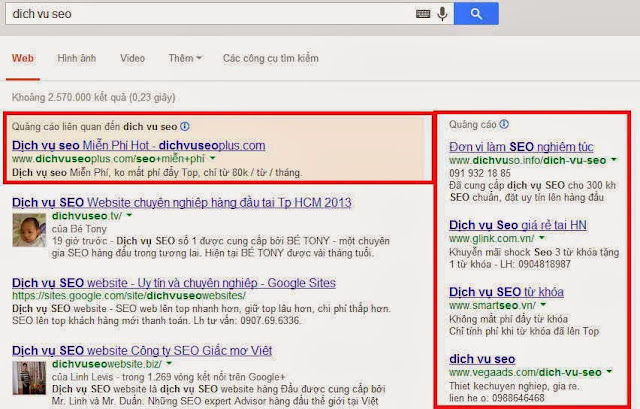
Task: Switch to the Video tab
Action: pos(132,58)
